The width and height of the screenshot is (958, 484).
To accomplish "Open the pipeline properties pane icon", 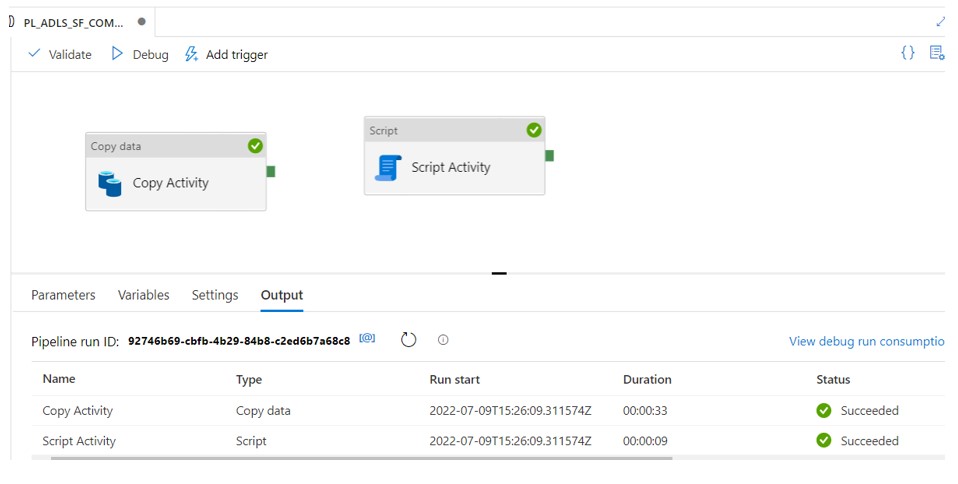I will coord(936,53).
